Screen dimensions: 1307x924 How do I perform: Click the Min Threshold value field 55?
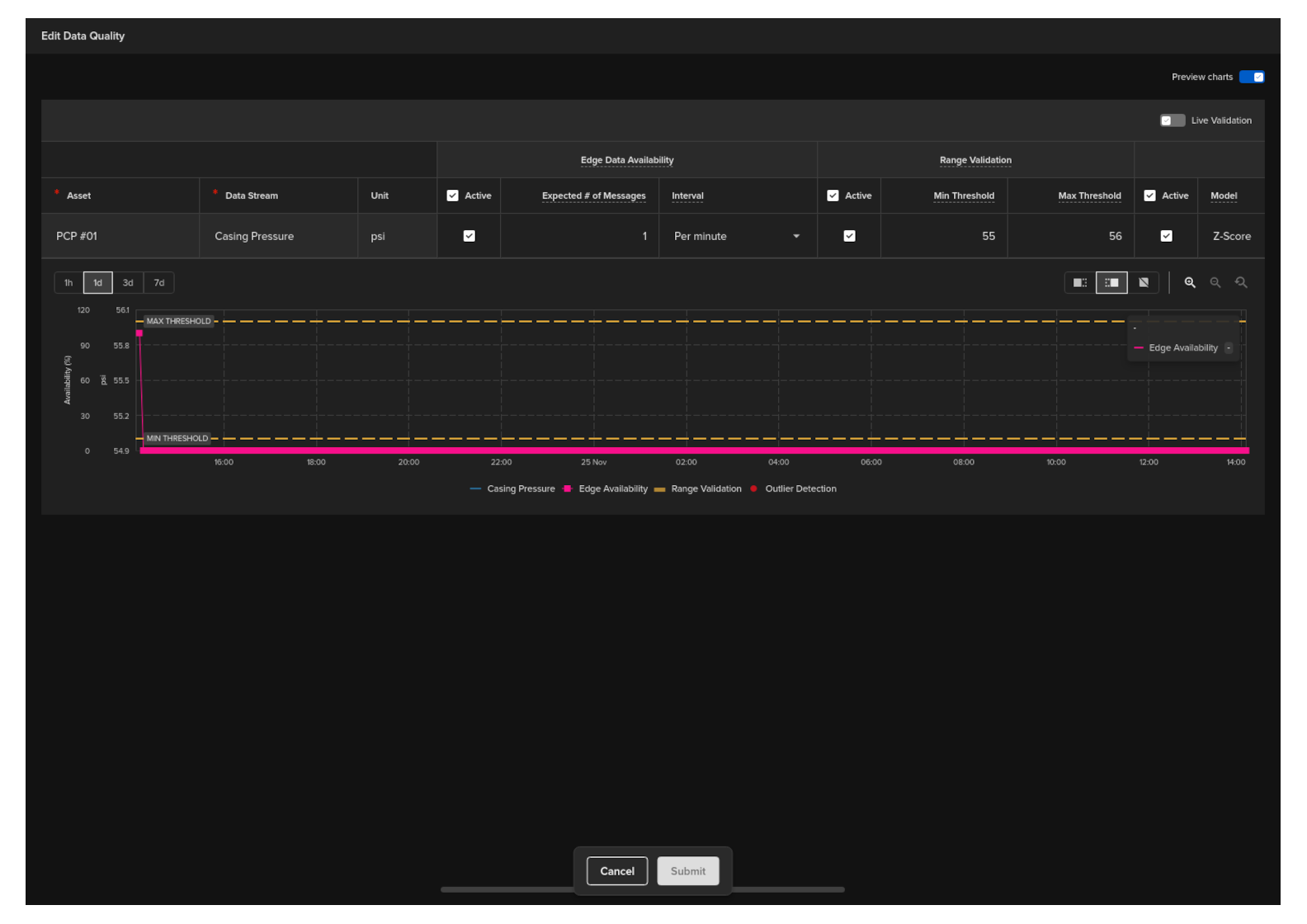(945, 237)
